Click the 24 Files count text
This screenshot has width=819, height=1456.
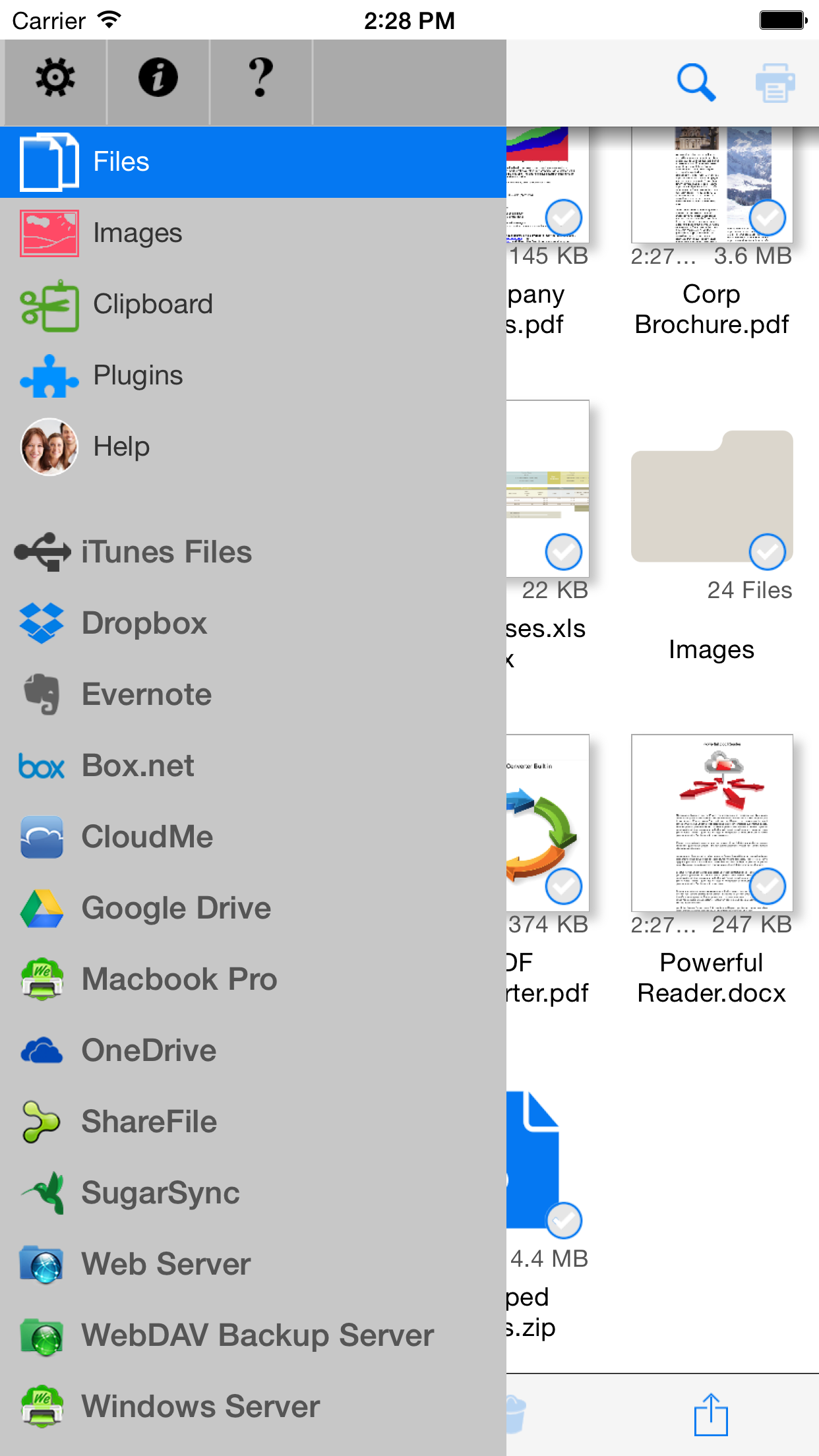click(750, 590)
